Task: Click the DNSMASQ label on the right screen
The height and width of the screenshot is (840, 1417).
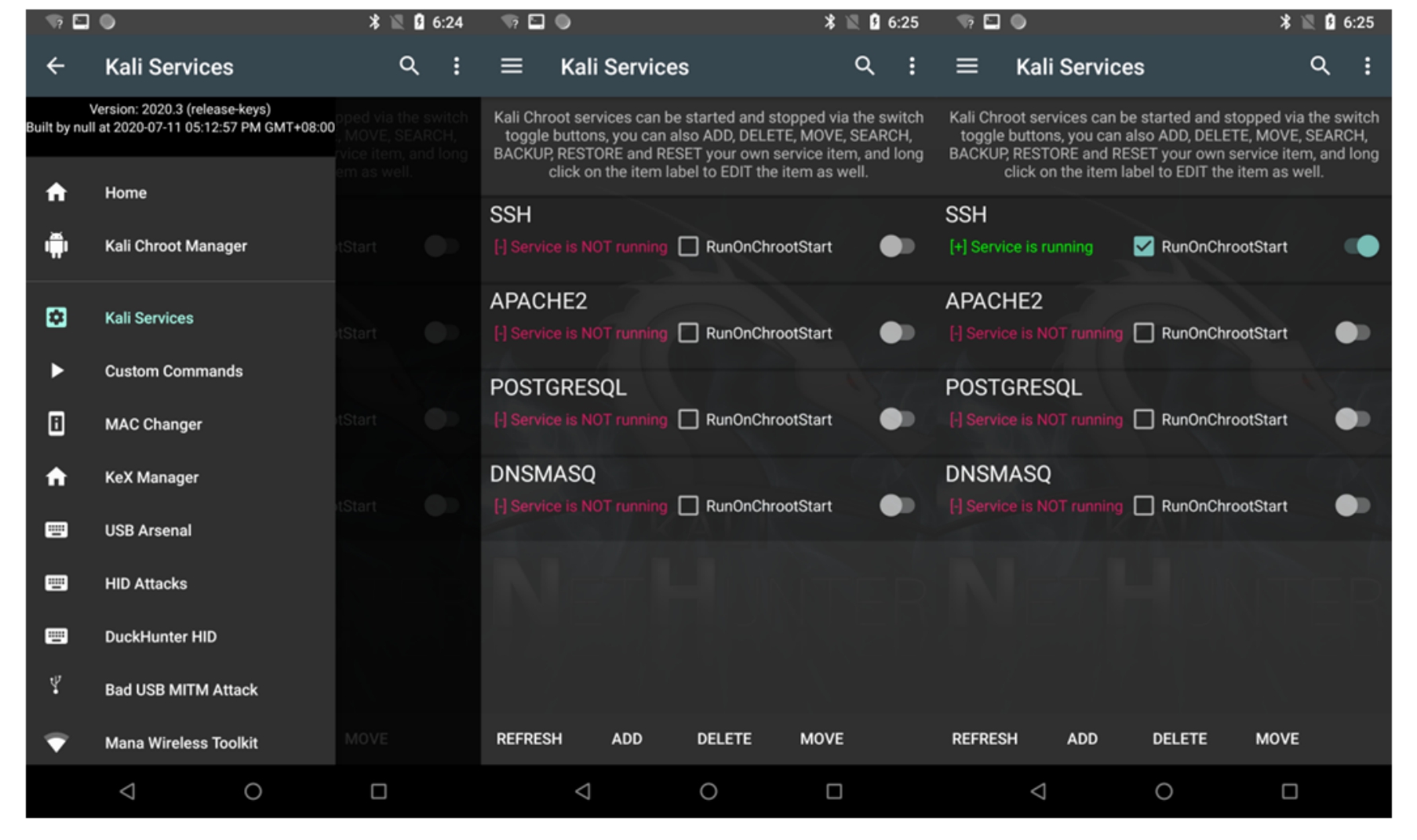Action: pyautogui.click(x=997, y=474)
